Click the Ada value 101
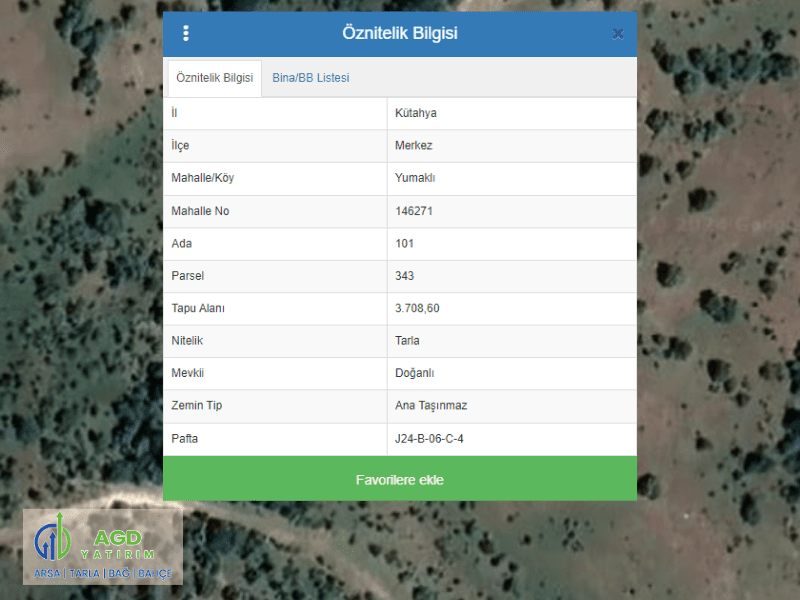Image resolution: width=800 pixels, height=600 pixels. pyautogui.click(x=405, y=243)
